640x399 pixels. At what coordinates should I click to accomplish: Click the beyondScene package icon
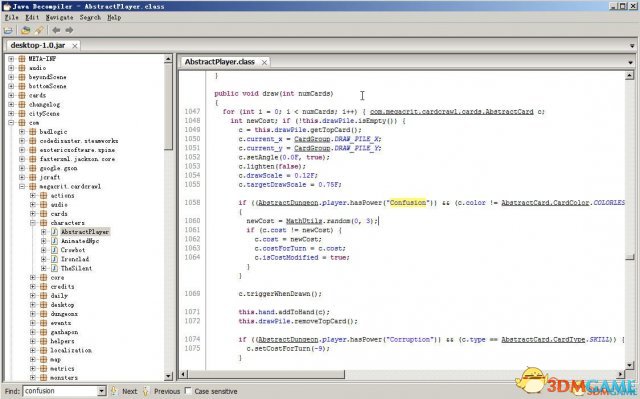(x=22, y=77)
